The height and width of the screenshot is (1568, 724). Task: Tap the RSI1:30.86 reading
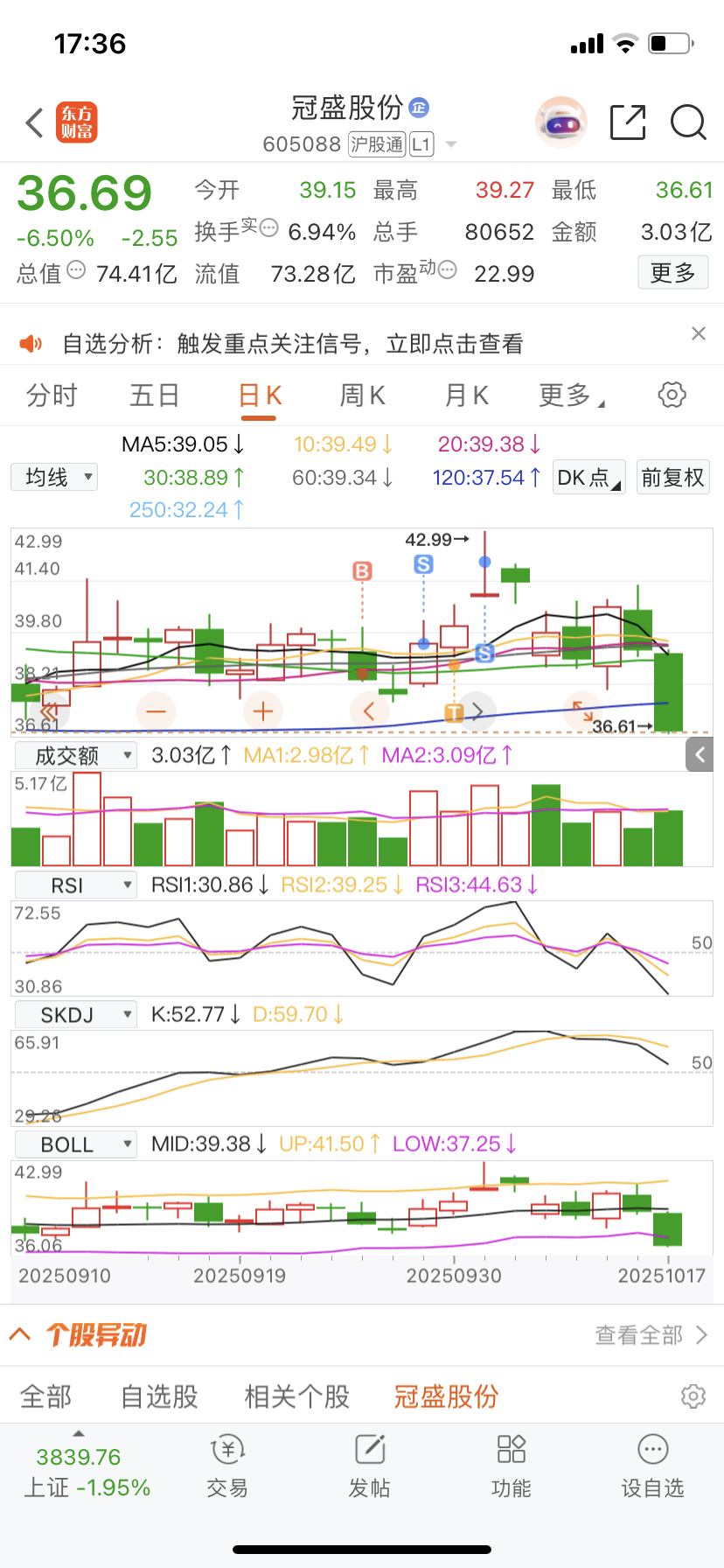(210, 885)
